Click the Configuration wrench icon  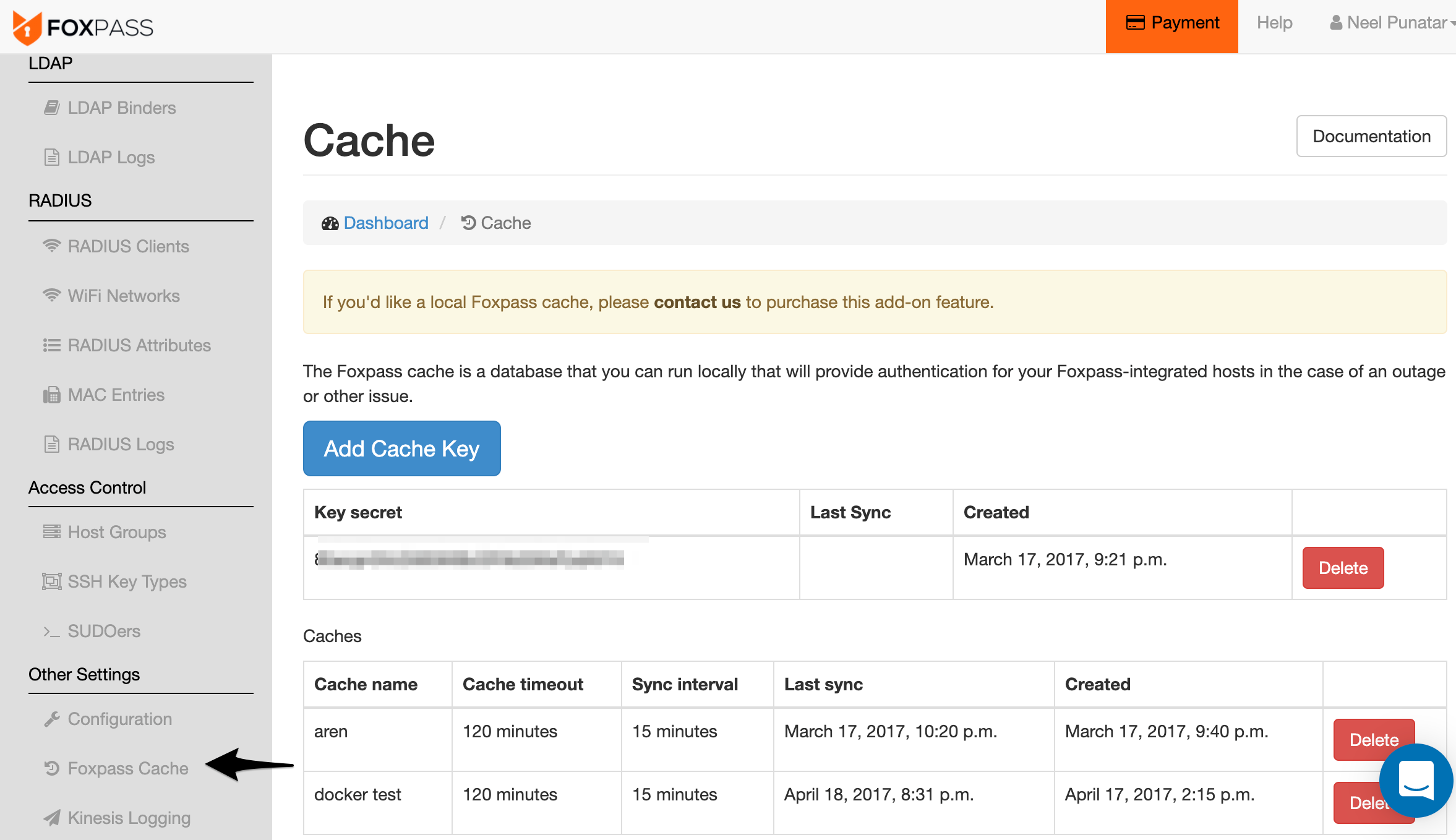coord(52,719)
